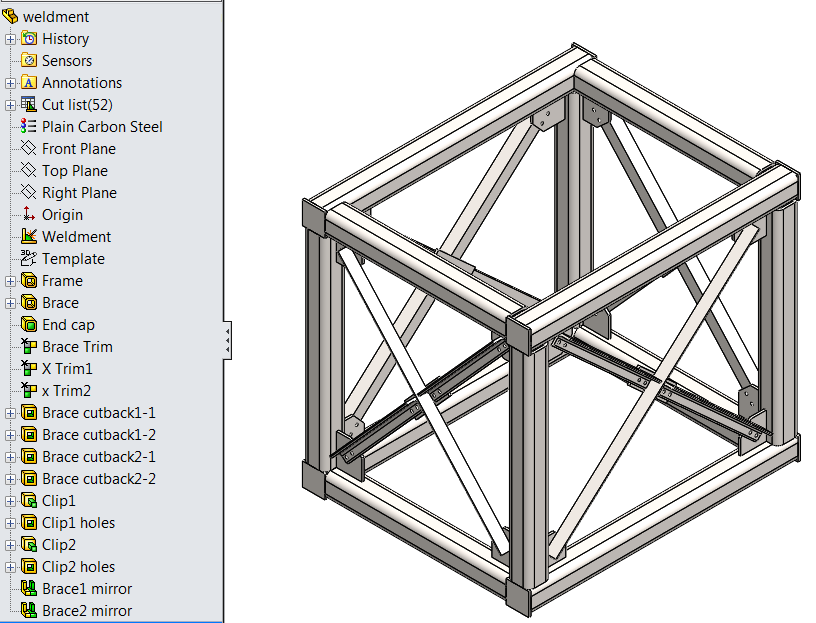Select 'Plain Carbon Steel' material text
This screenshot has height=623, width=816.
point(102,127)
